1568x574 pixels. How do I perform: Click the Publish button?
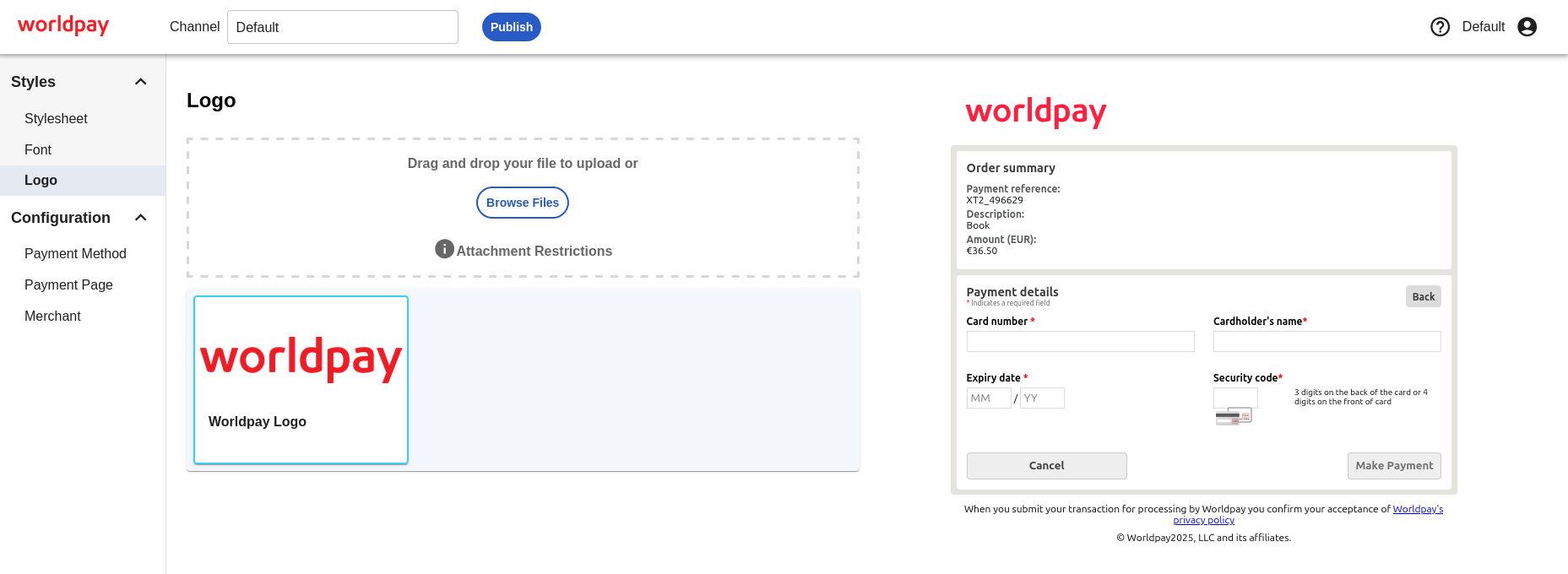(x=512, y=27)
